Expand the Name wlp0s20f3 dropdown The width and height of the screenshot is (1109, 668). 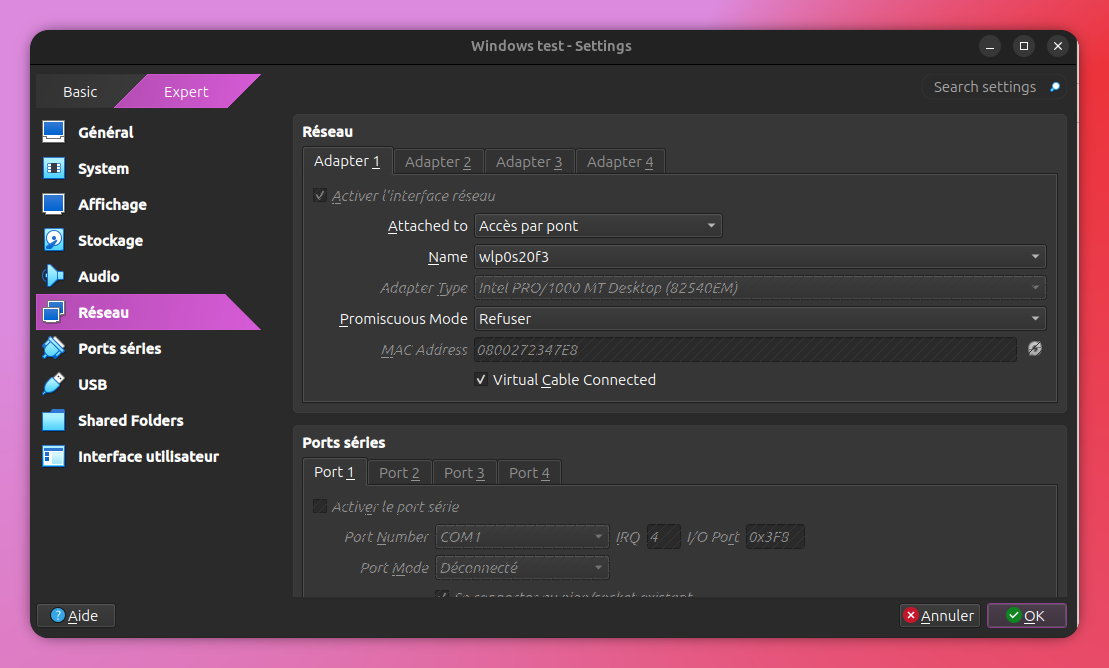click(760, 257)
